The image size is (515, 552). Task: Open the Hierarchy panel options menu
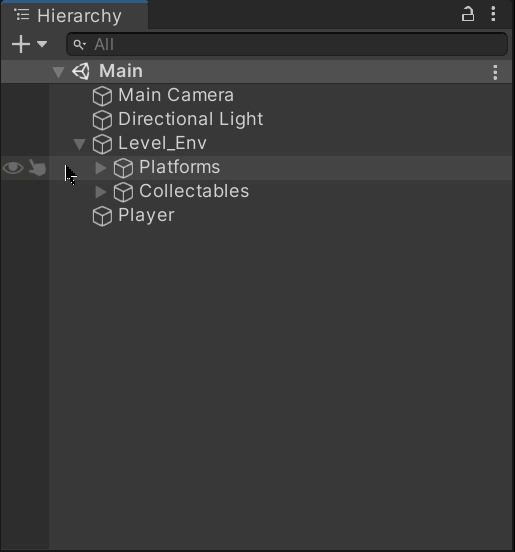tap(493, 14)
